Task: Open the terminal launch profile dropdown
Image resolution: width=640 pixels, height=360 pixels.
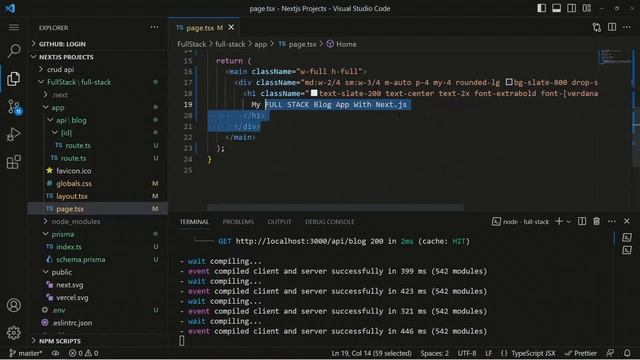Action: (568, 222)
